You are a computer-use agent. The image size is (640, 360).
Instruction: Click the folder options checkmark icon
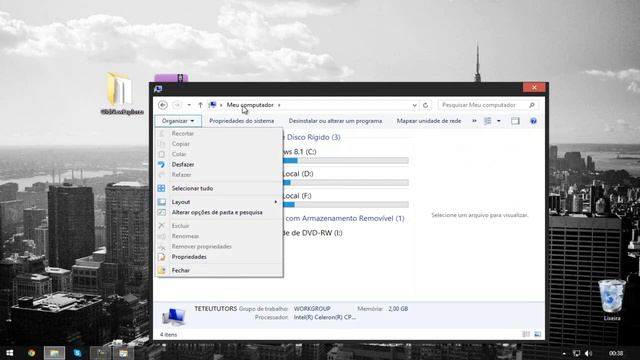pyautogui.click(x=162, y=212)
